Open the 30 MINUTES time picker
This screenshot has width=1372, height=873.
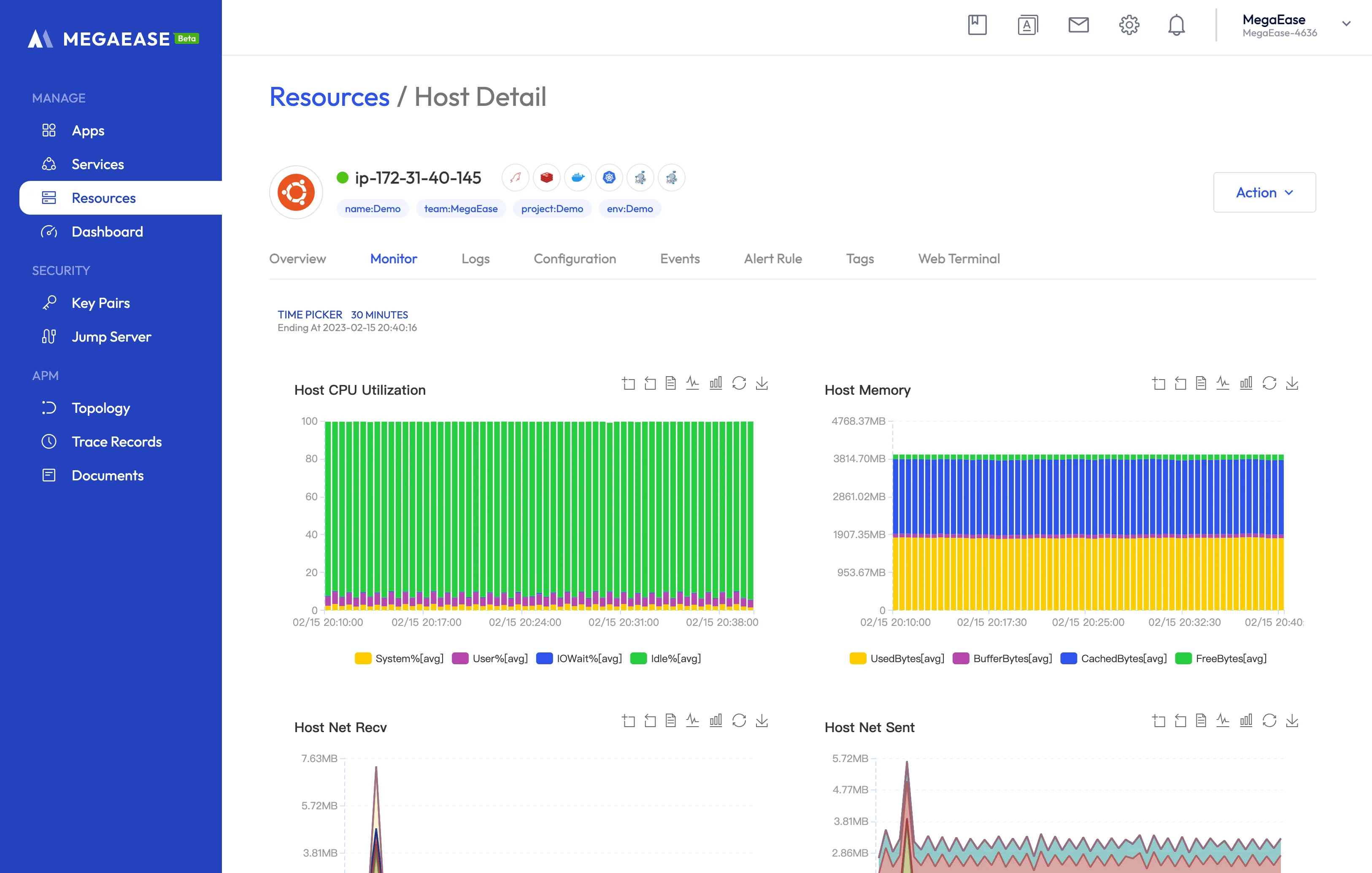[379, 315]
